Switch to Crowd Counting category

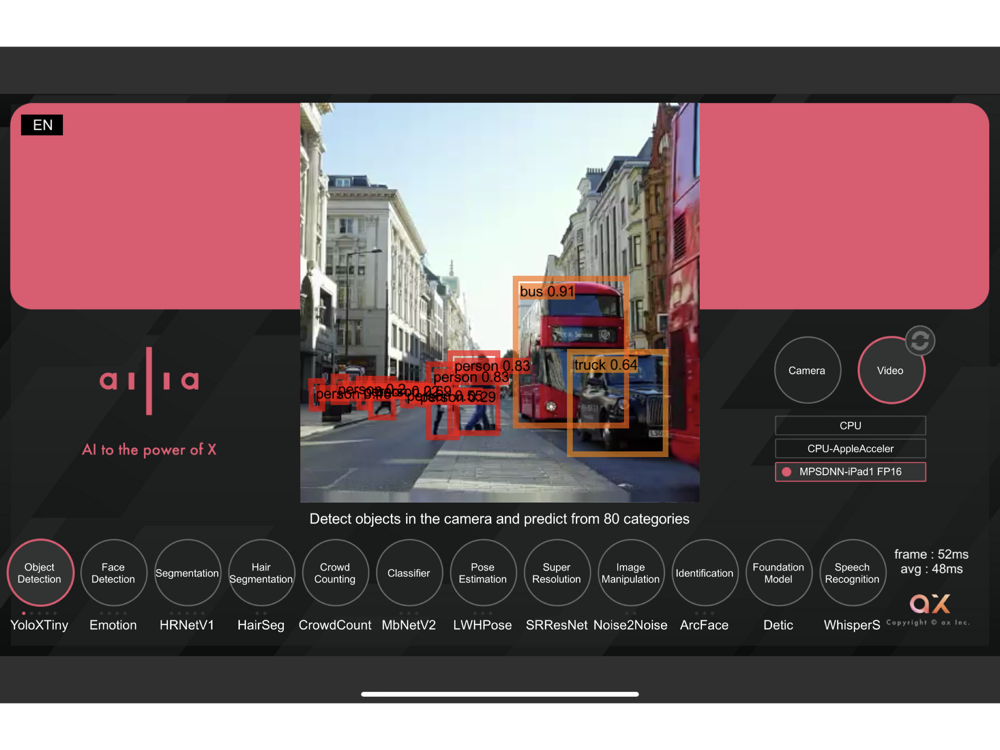335,573
